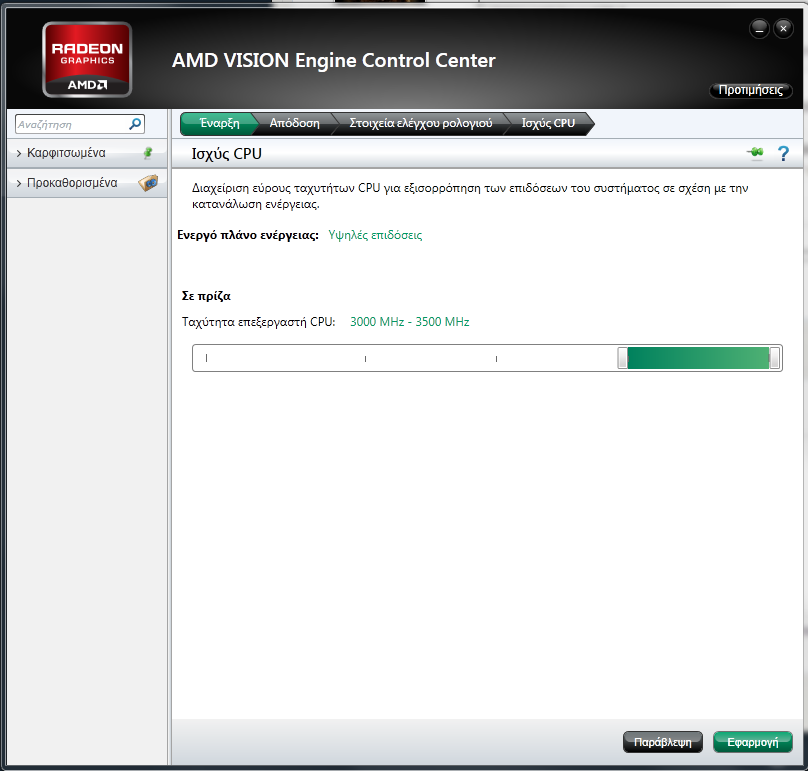Open help with the question mark icon
Viewport: 808px width, 771px height.
coord(783,154)
